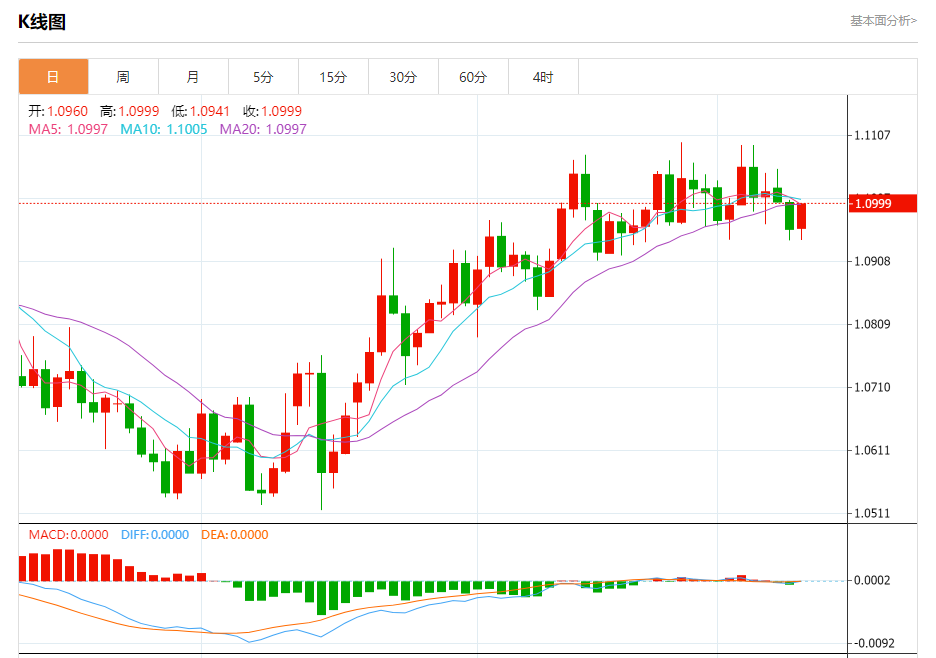Open the 4时 four-hour chart tab

pyautogui.click(x=543, y=76)
